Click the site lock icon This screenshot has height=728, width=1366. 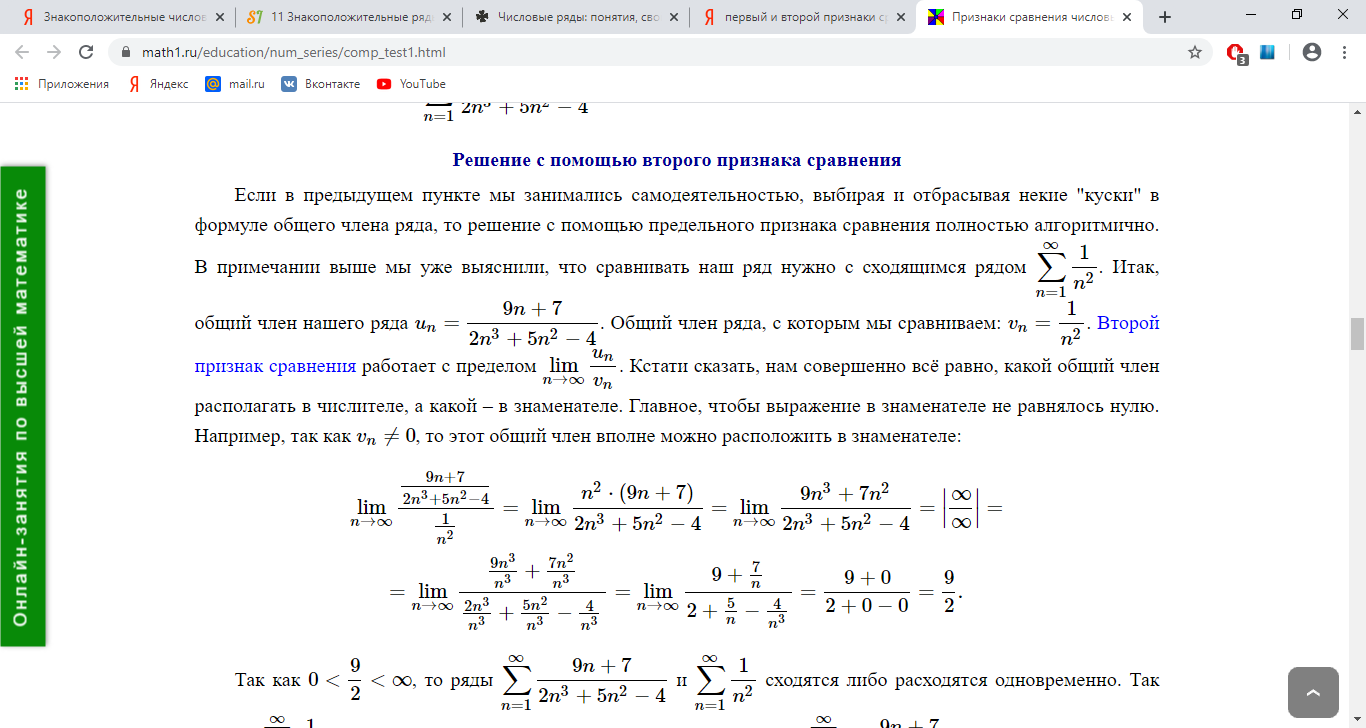point(125,52)
